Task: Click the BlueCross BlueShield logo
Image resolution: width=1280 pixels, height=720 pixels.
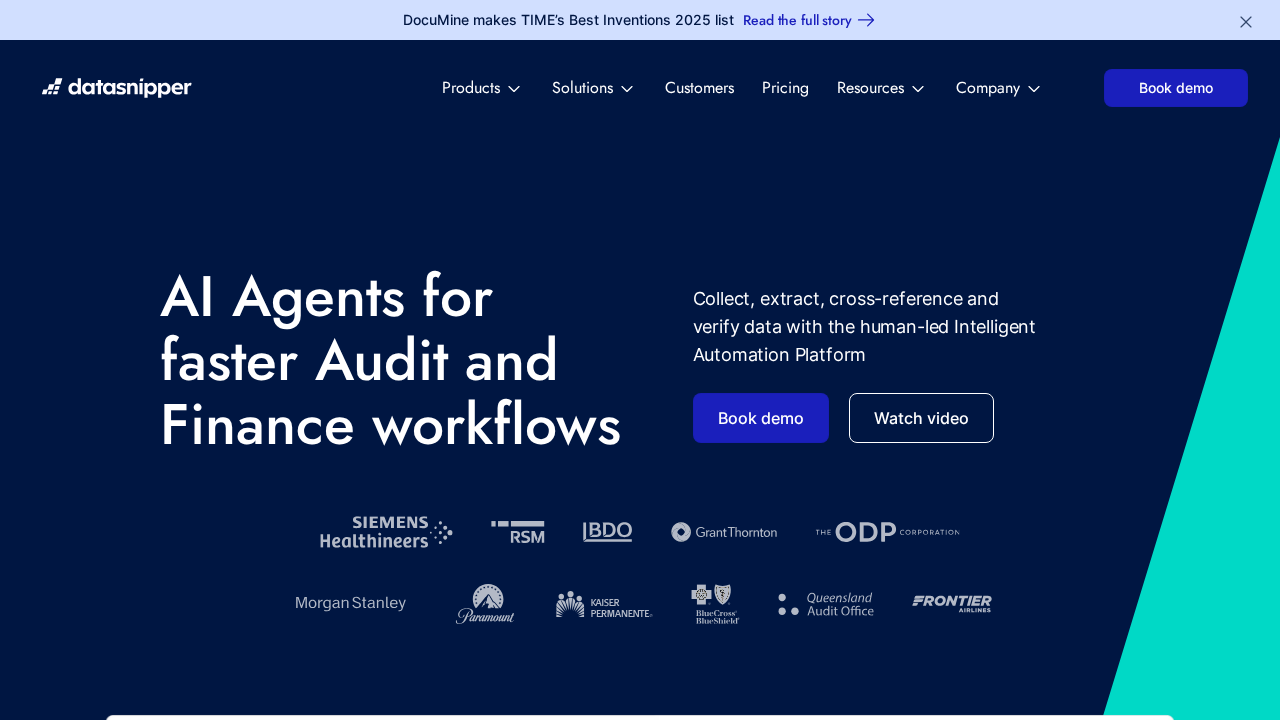Action: (x=714, y=603)
